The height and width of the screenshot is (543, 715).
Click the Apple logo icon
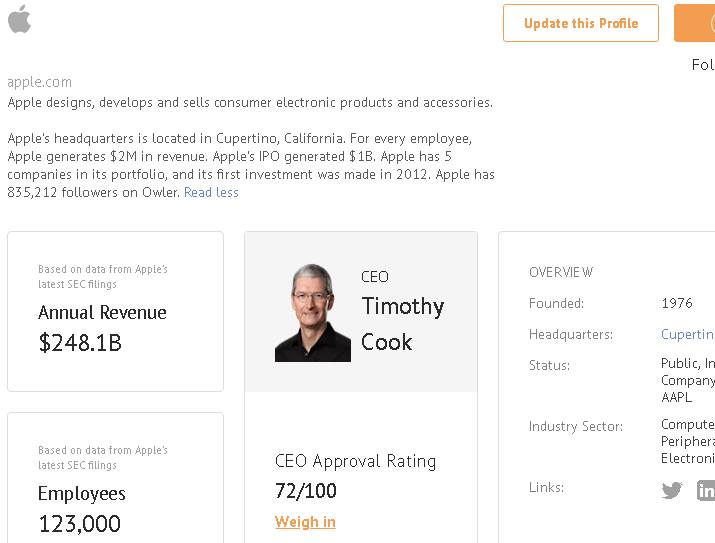click(19, 18)
